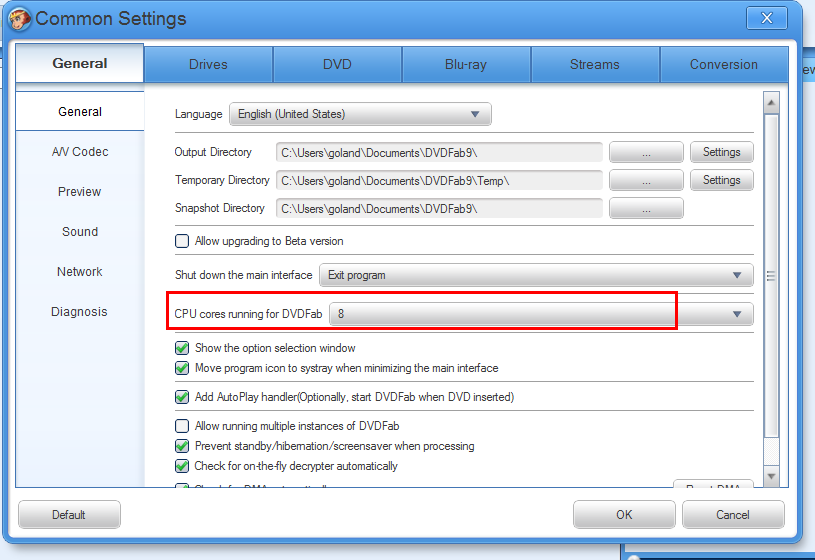Screen dimensions: 815x560
Task: Enable Allow running multiple instances of DVDFab
Action: [182, 426]
